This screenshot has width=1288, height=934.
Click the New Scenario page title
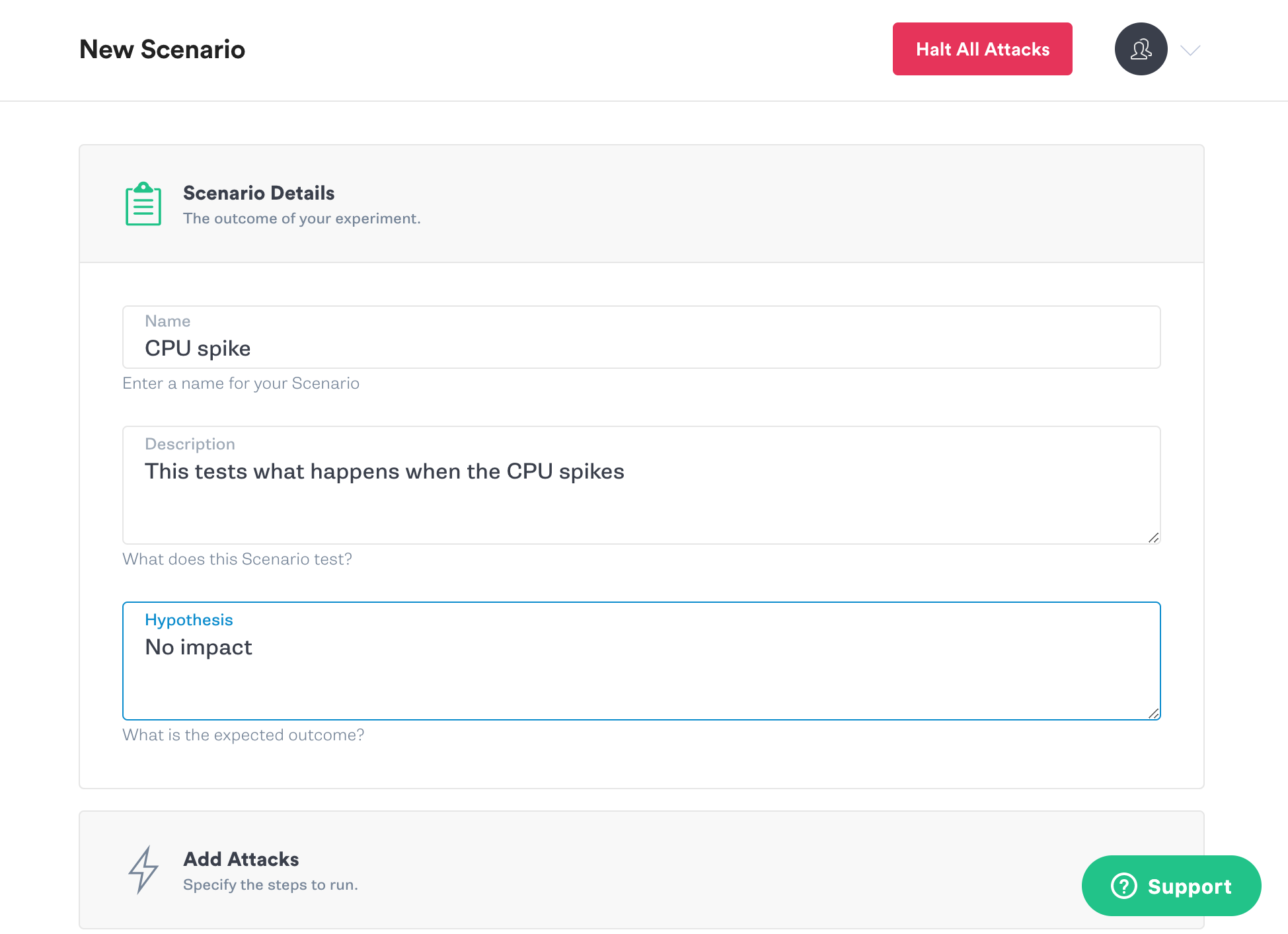click(162, 50)
